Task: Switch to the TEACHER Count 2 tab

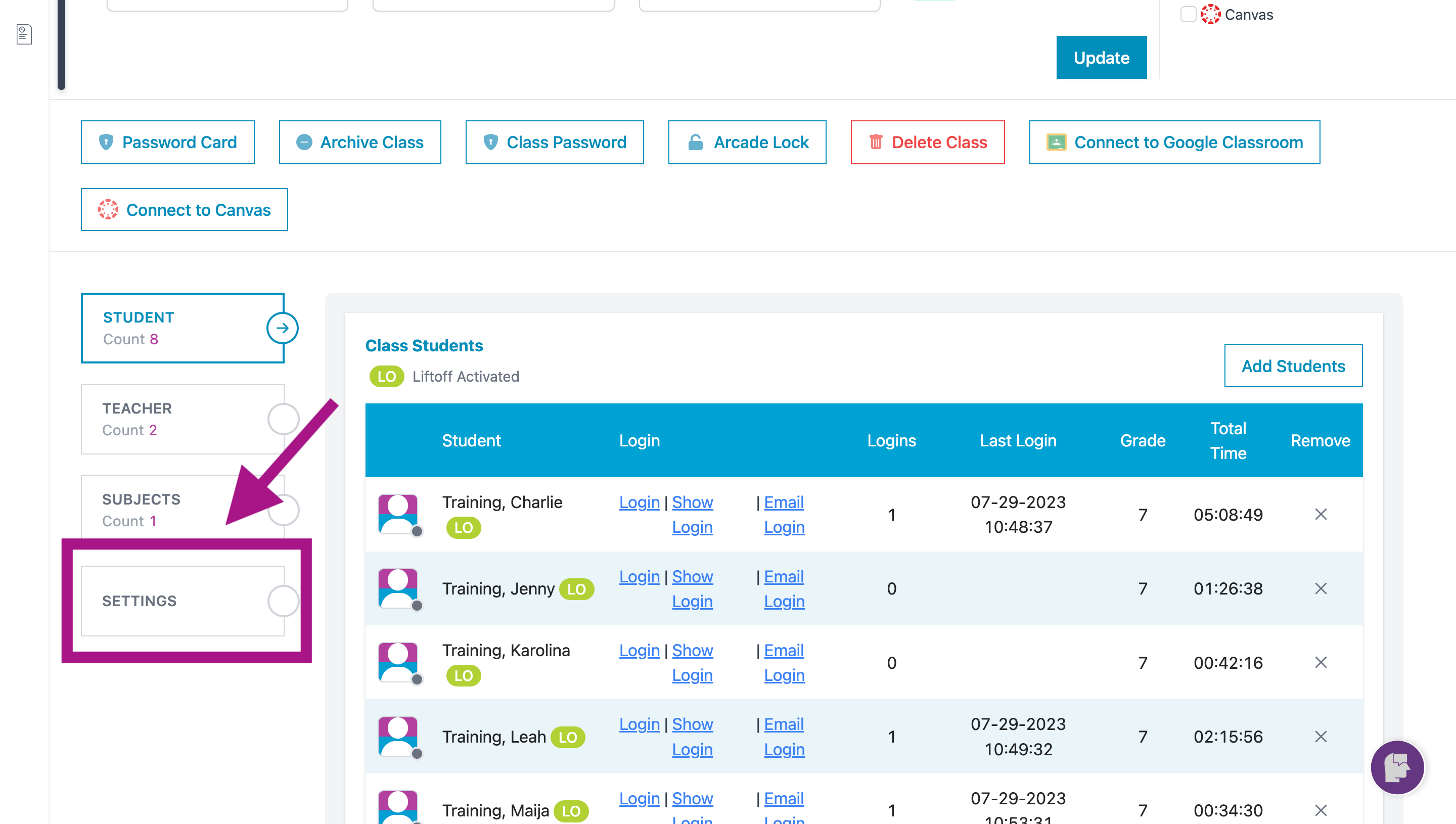Action: (182, 419)
